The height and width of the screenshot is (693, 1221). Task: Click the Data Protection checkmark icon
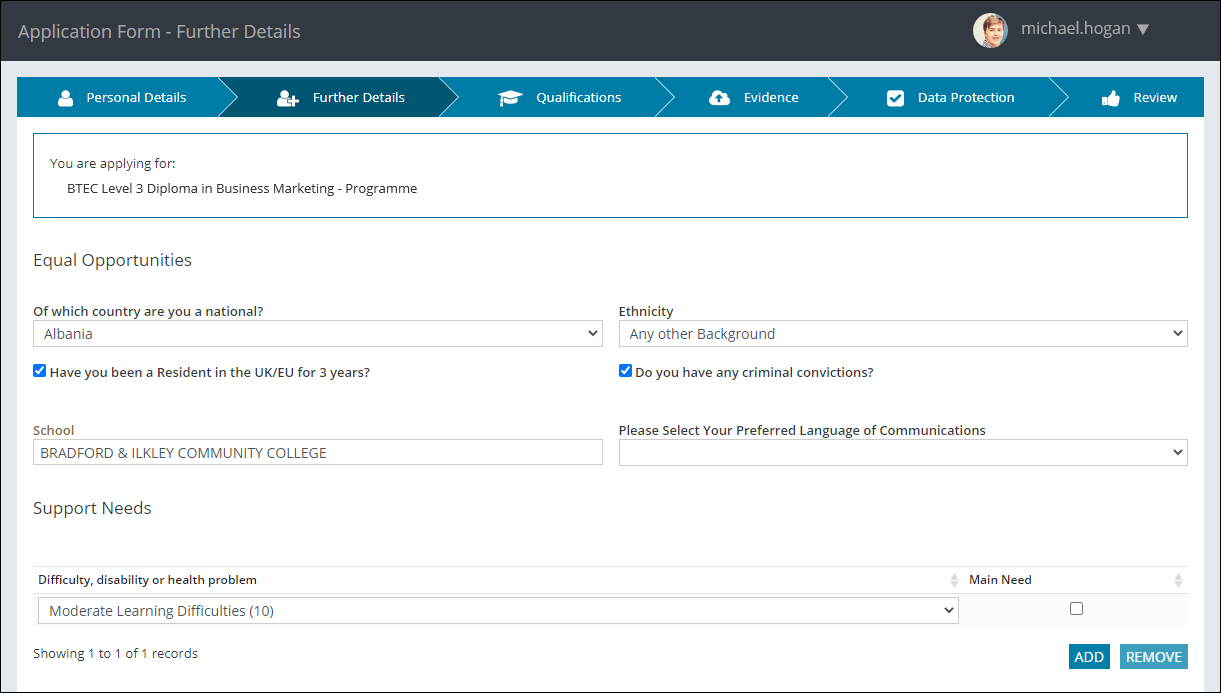[x=895, y=98]
